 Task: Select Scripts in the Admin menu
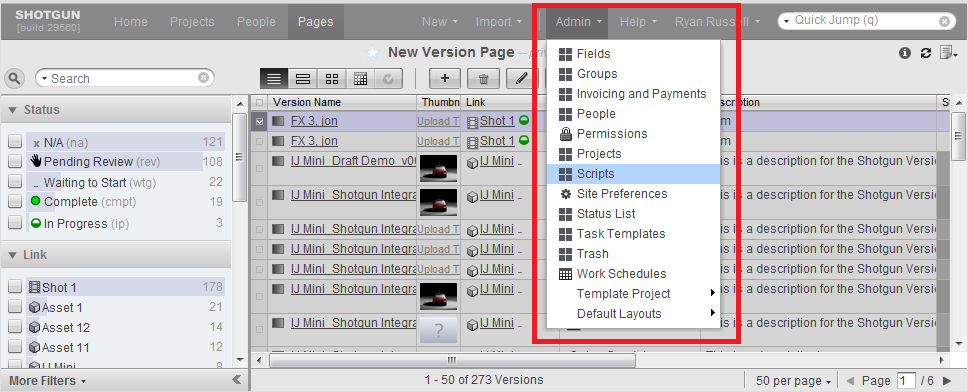633,174
